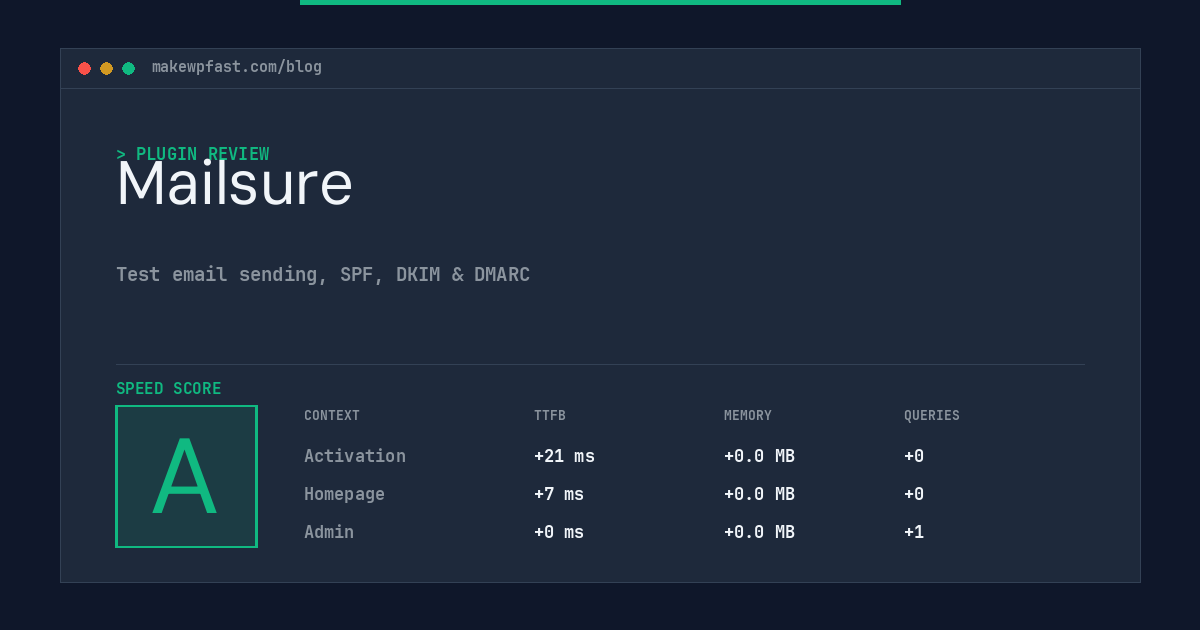1200x630 pixels.
Task: Click the Activation row queries value +0
Action: pos(914,456)
